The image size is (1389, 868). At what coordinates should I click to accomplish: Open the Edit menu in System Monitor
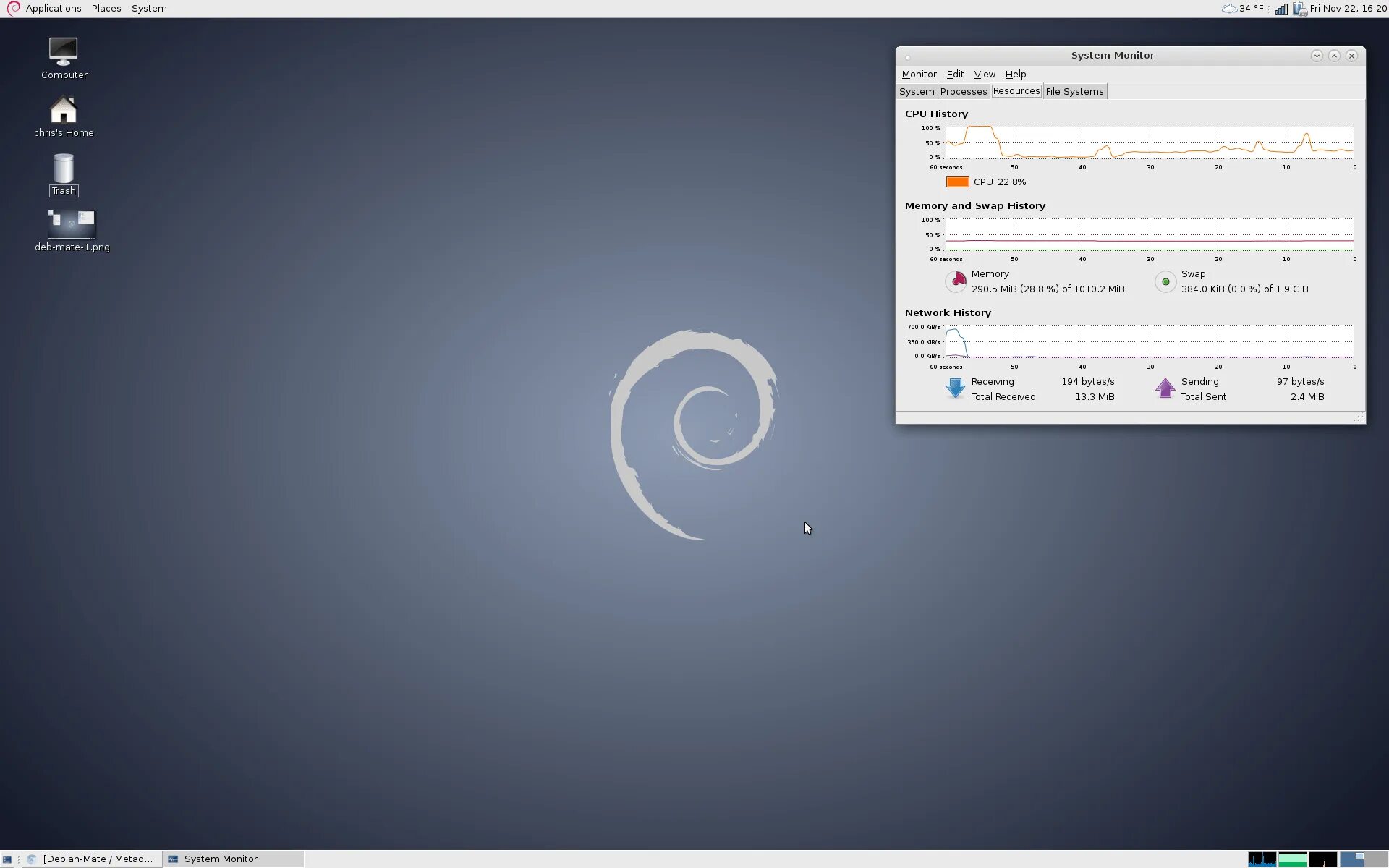(954, 73)
